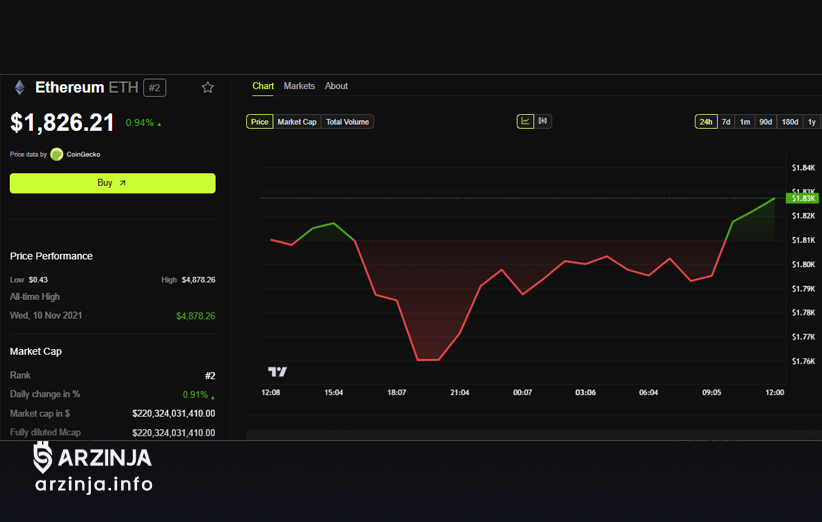Add Ethereum to favorites with star icon

[x=208, y=87]
